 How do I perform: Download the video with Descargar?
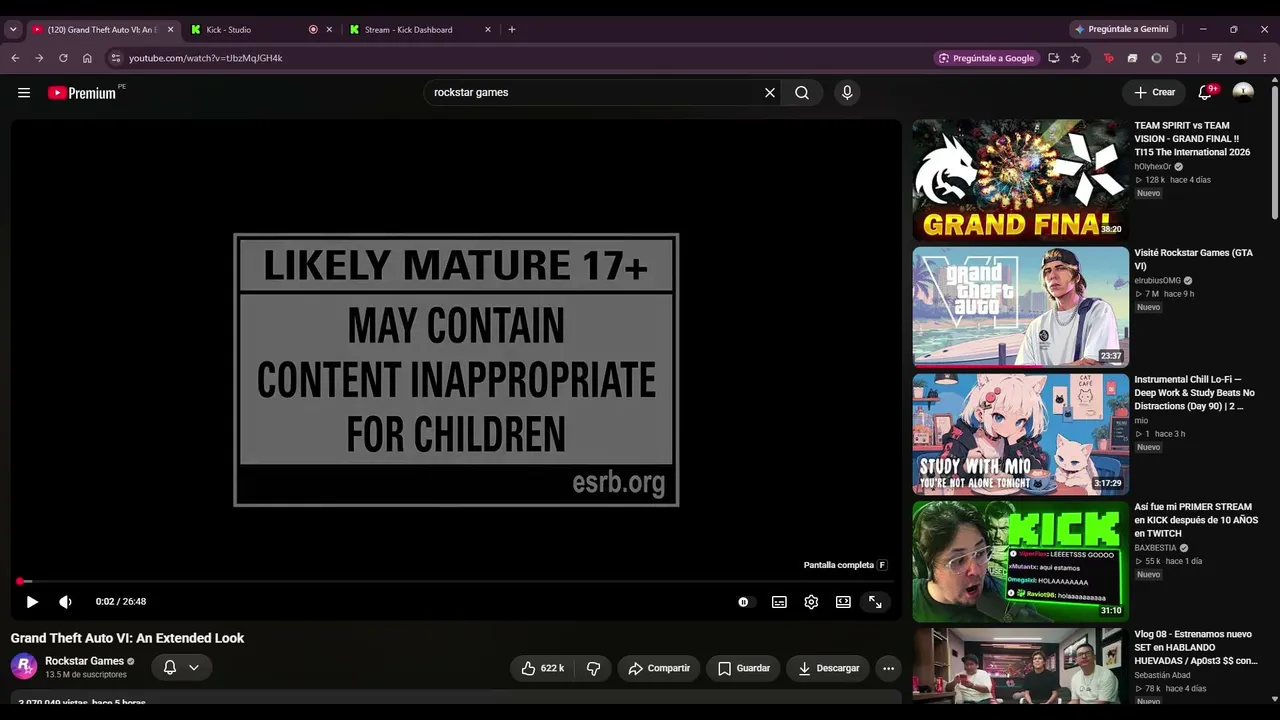828,668
